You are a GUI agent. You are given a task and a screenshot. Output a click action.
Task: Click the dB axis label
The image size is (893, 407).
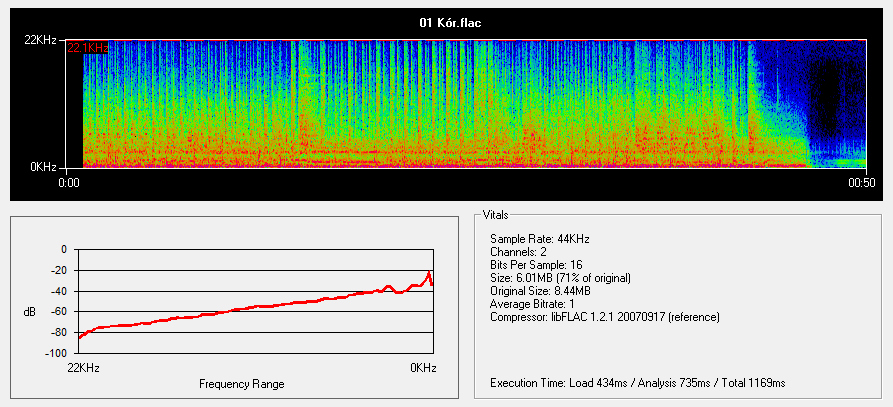pos(29,312)
